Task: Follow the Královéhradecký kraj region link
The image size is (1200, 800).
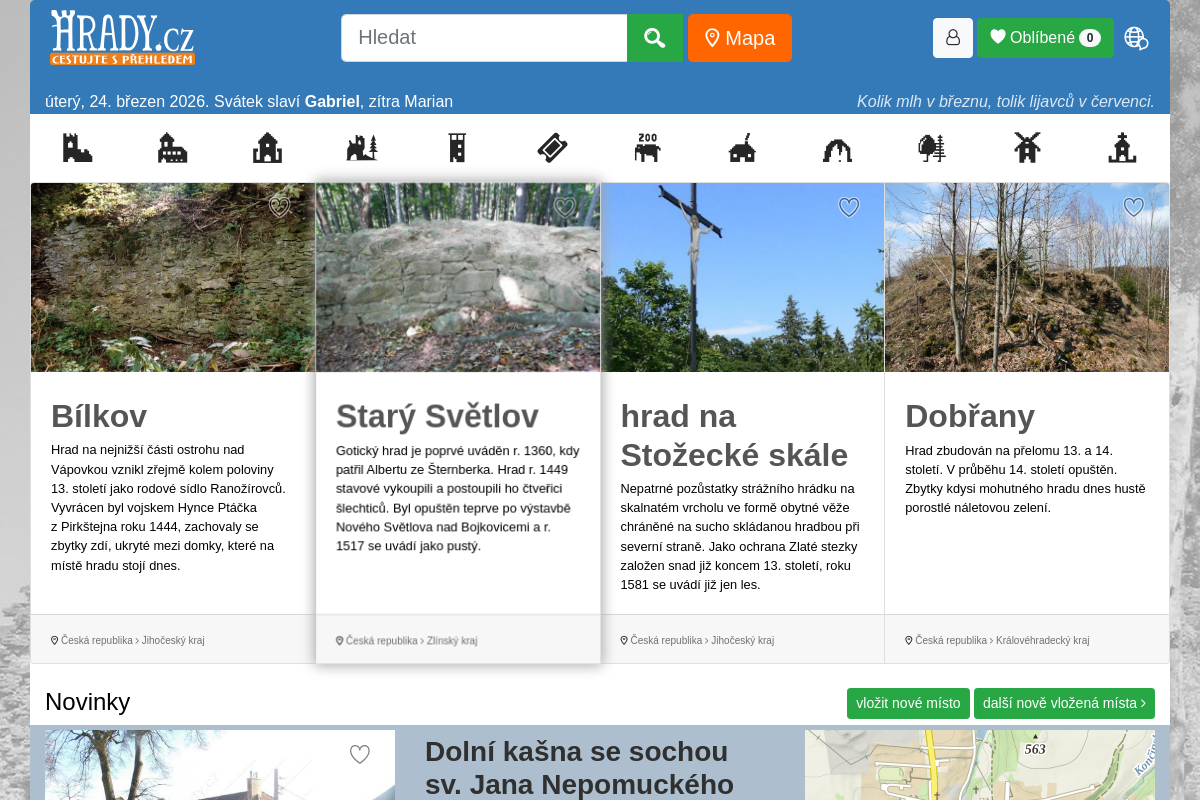Action: pos(1042,640)
